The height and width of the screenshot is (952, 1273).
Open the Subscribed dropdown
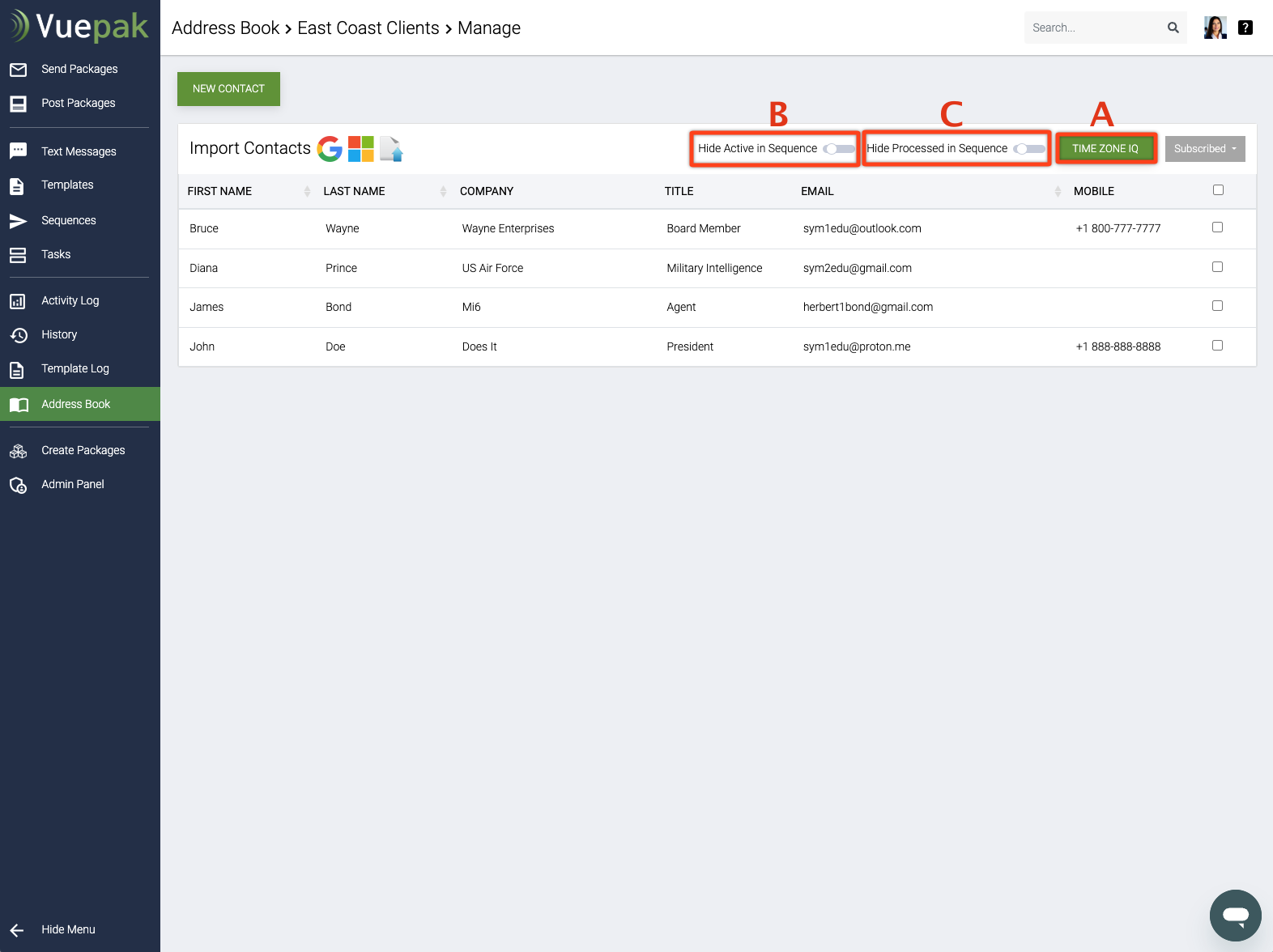click(1205, 149)
